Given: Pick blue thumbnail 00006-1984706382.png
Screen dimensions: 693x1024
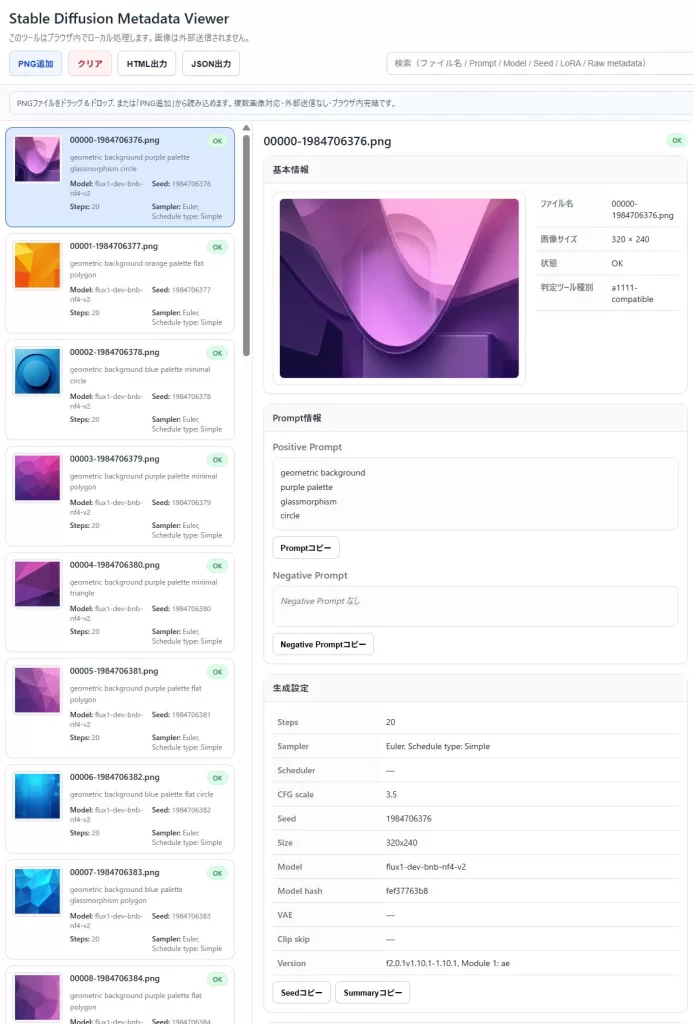Looking at the screenshot, I should [x=38, y=796].
